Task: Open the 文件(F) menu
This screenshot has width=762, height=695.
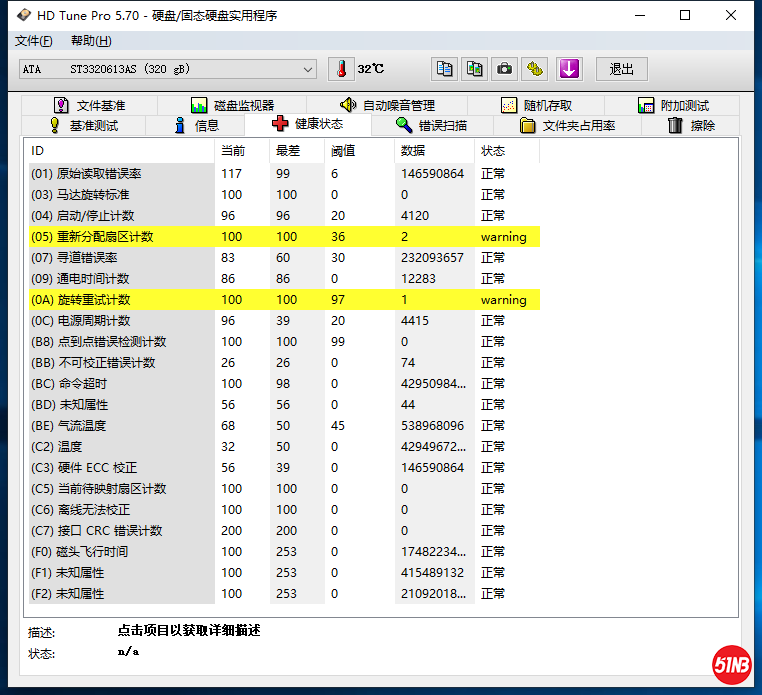Action: [x=34, y=41]
